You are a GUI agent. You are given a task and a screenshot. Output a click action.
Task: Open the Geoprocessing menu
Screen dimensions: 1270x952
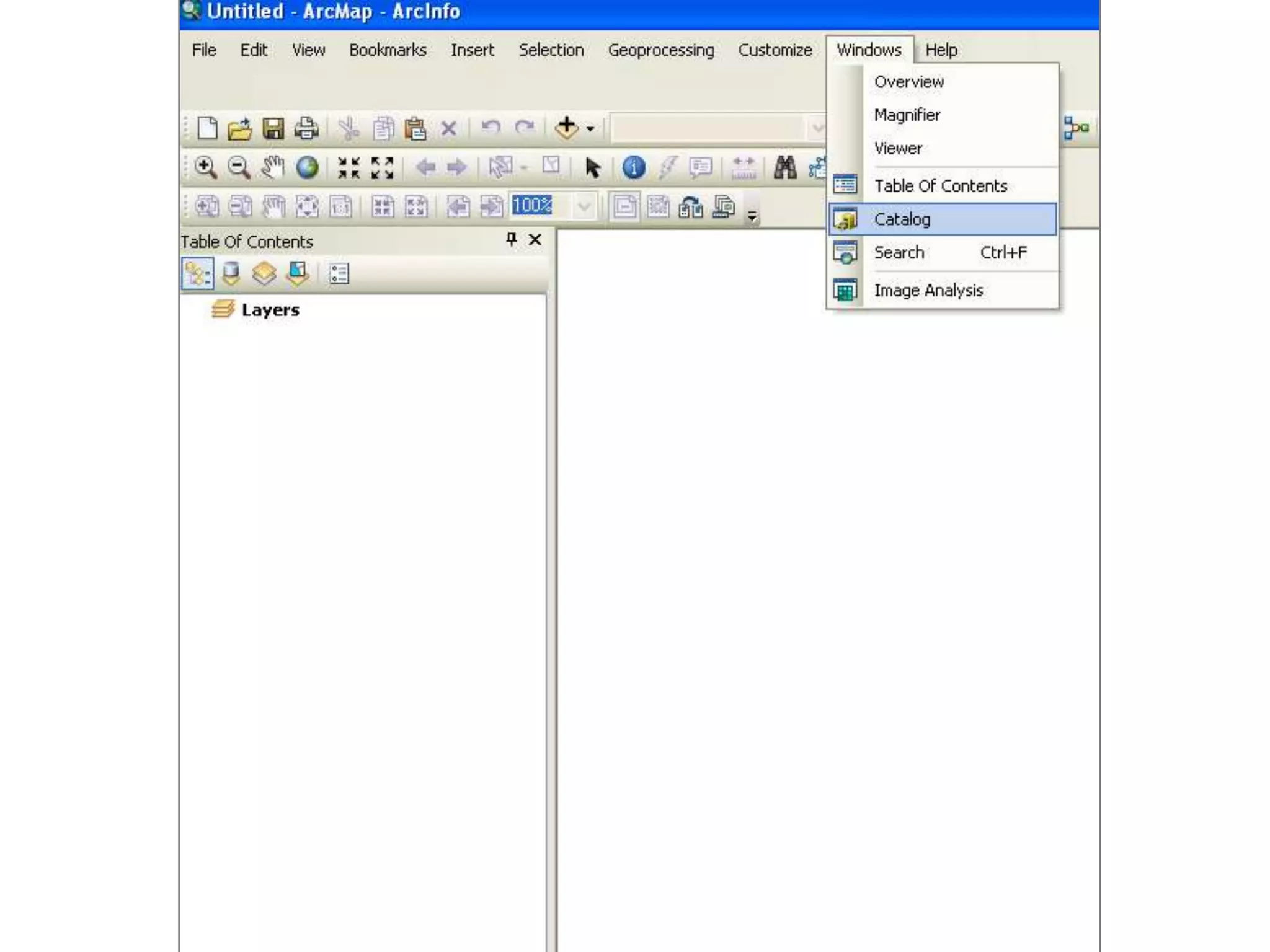tap(660, 50)
